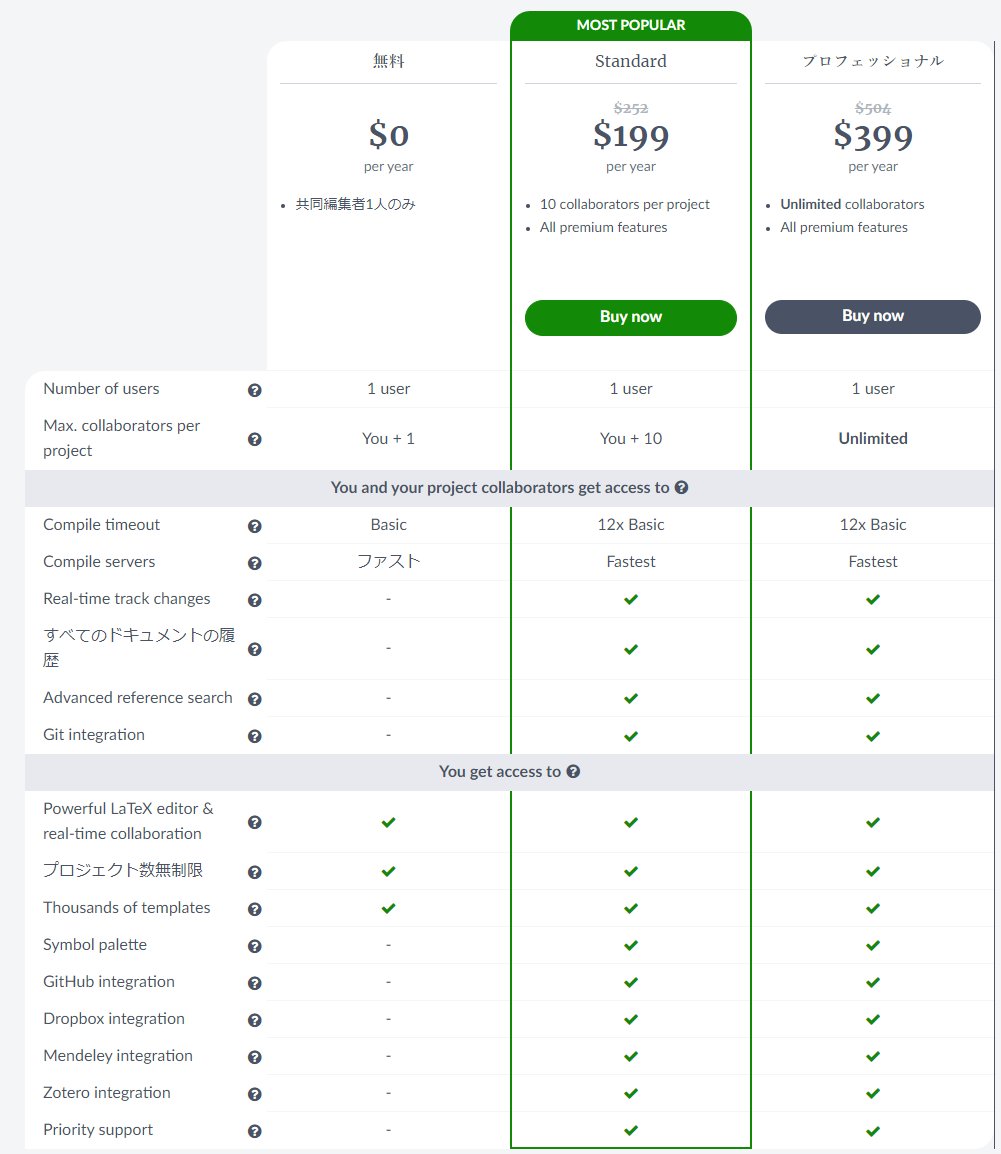Show help for Symbol palette
Image resolution: width=1001 pixels, height=1154 pixels.
pos(255,946)
